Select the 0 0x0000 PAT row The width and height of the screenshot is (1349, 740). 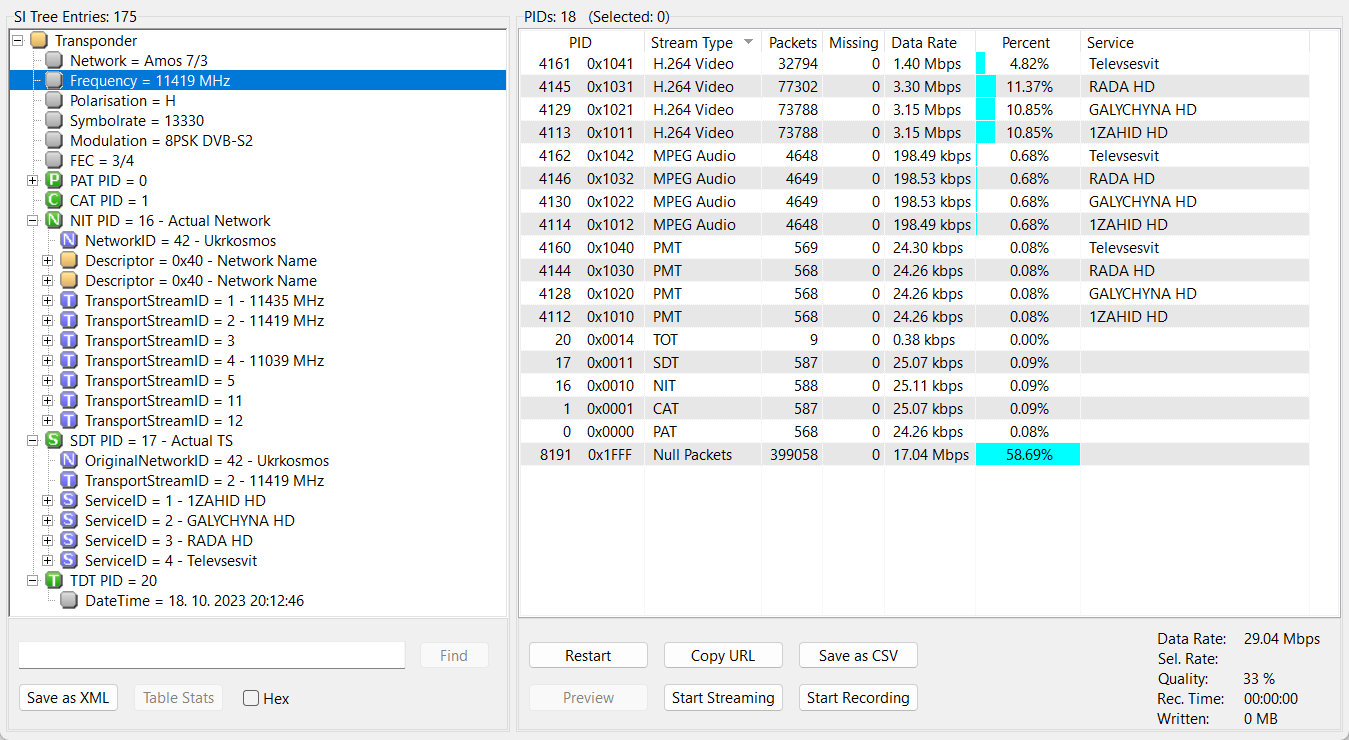point(915,432)
